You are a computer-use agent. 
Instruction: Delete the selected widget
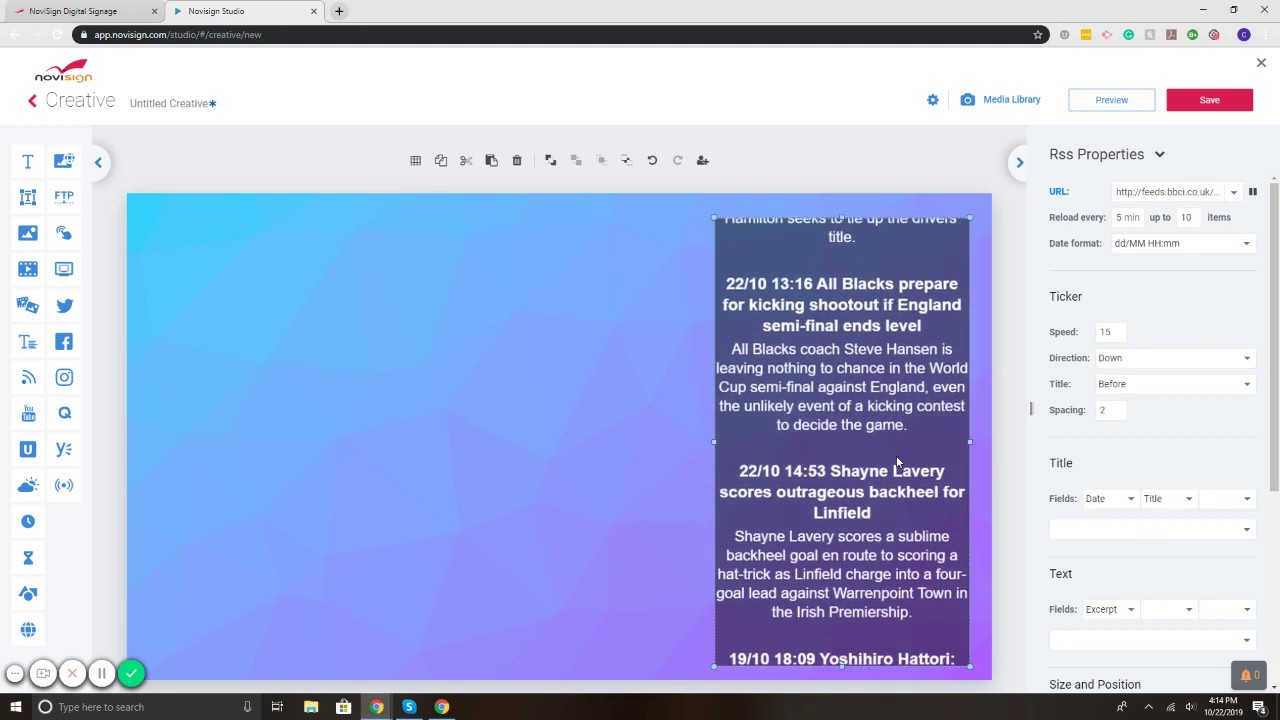(517, 160)
